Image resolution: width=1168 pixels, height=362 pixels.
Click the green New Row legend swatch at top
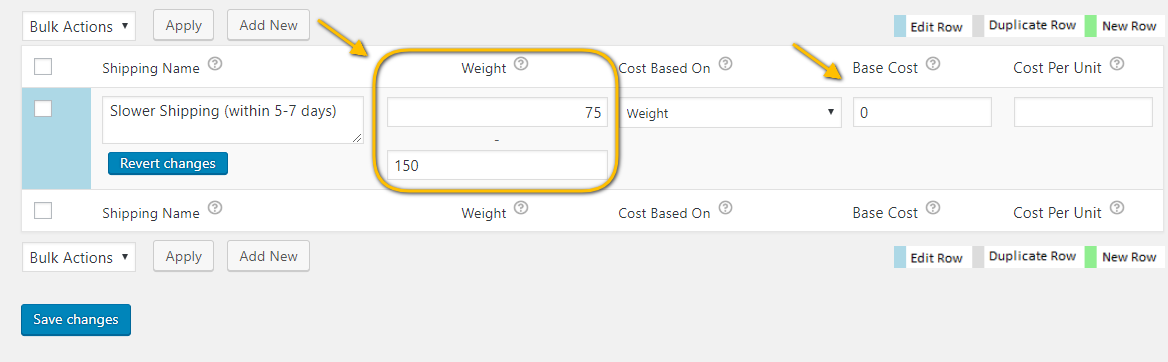point(1091,26)
